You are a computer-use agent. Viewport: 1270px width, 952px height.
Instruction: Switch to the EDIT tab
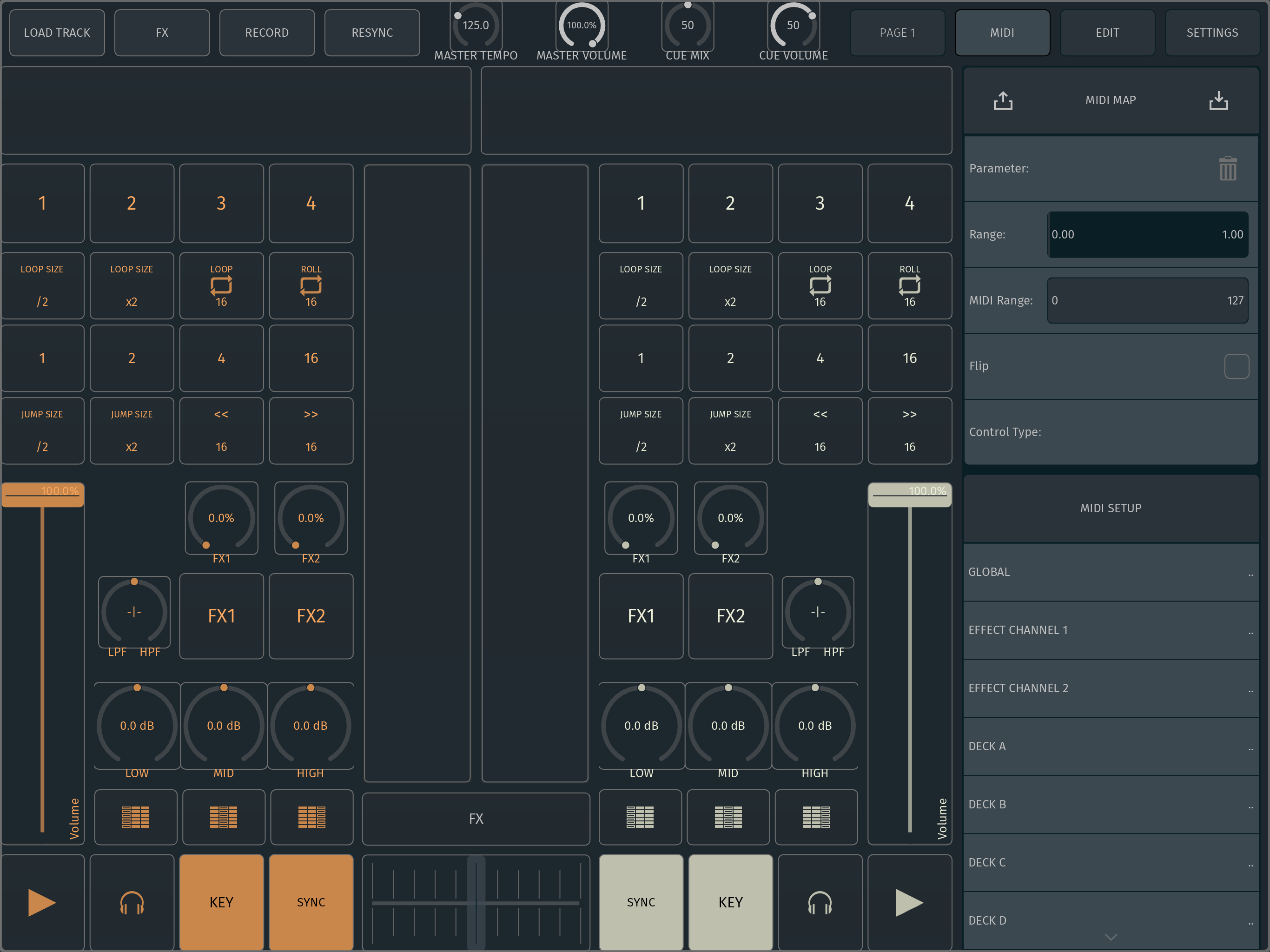(x=1107, y=33)
